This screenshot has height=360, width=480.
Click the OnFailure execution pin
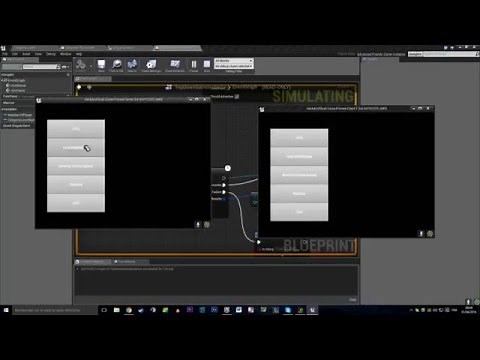[224, 192]
